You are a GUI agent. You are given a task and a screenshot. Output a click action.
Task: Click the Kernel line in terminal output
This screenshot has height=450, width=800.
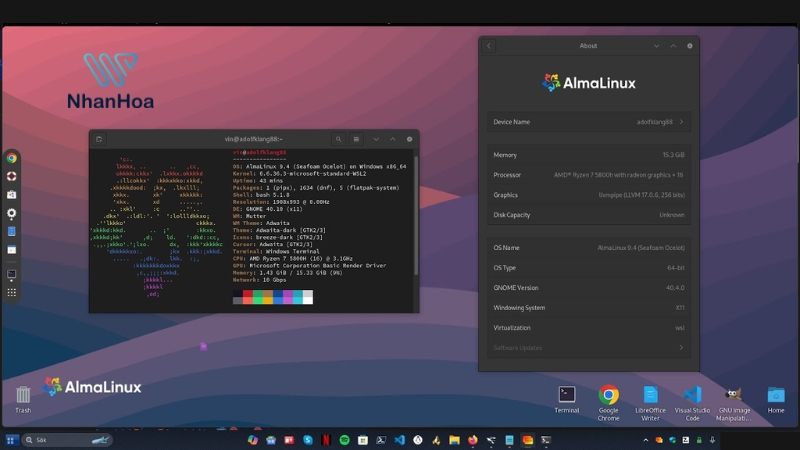299,173
